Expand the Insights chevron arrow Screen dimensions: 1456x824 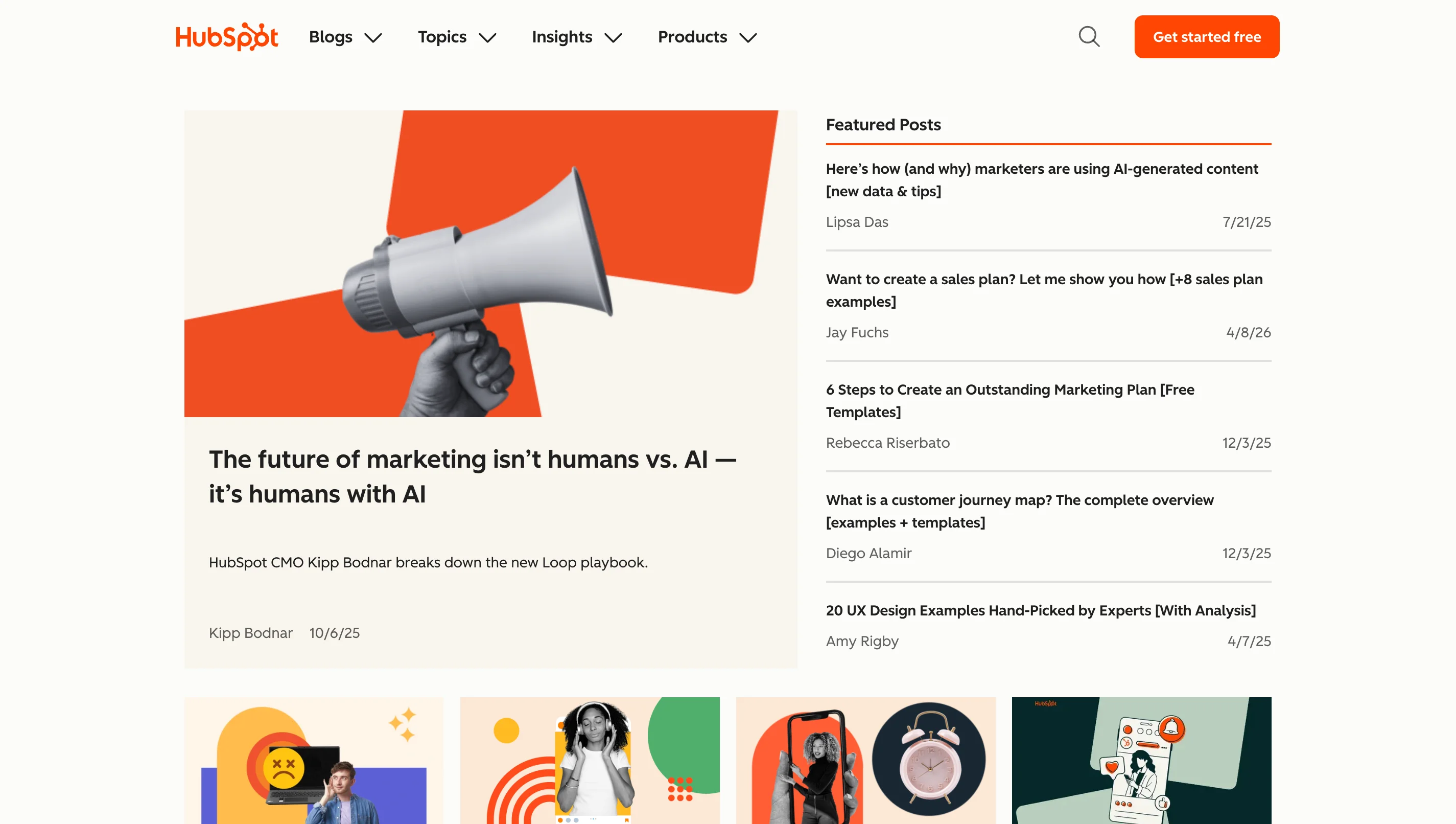click(613, 38)
